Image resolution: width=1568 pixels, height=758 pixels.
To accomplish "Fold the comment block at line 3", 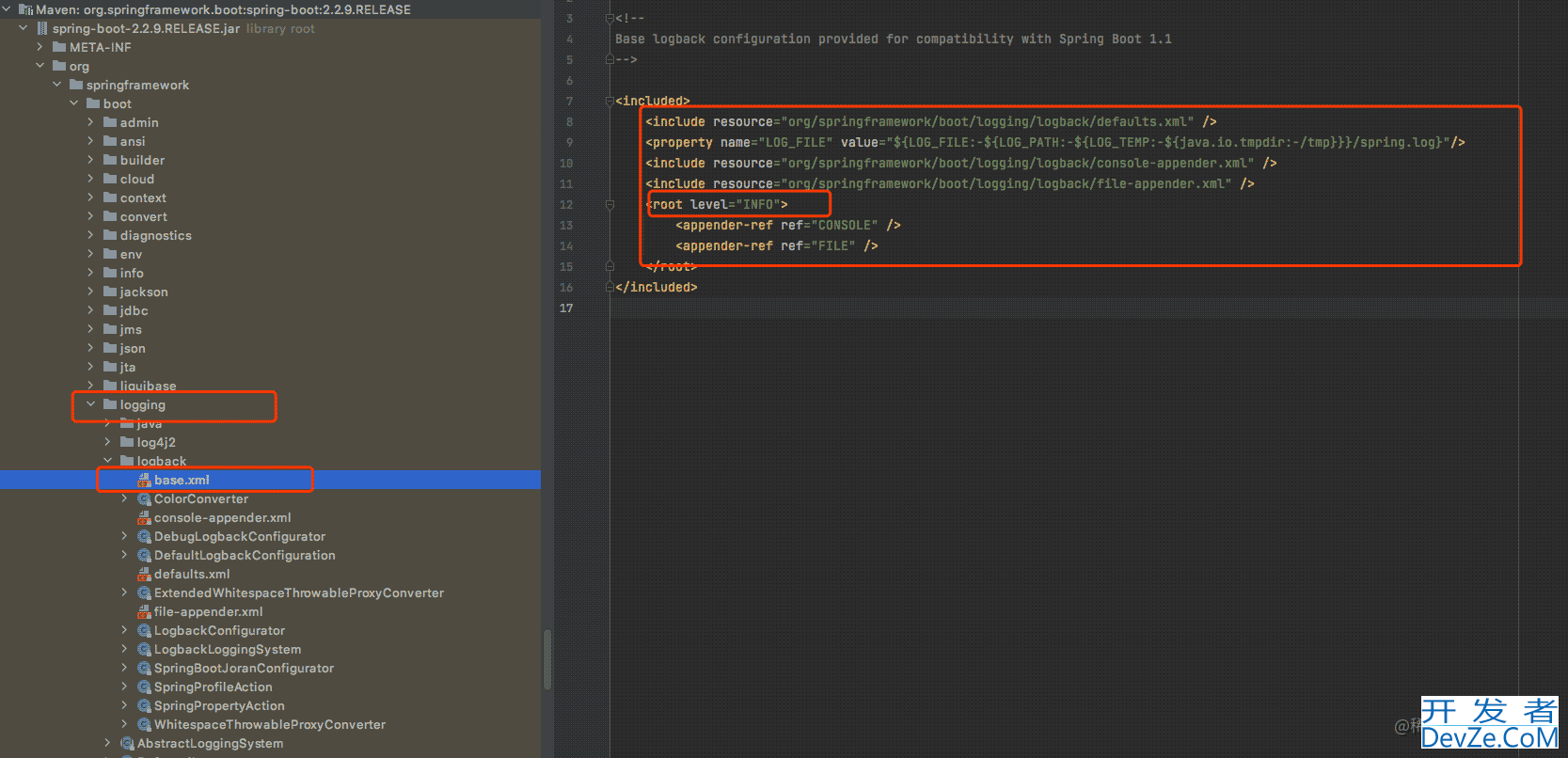I will [x=610, y=18].
